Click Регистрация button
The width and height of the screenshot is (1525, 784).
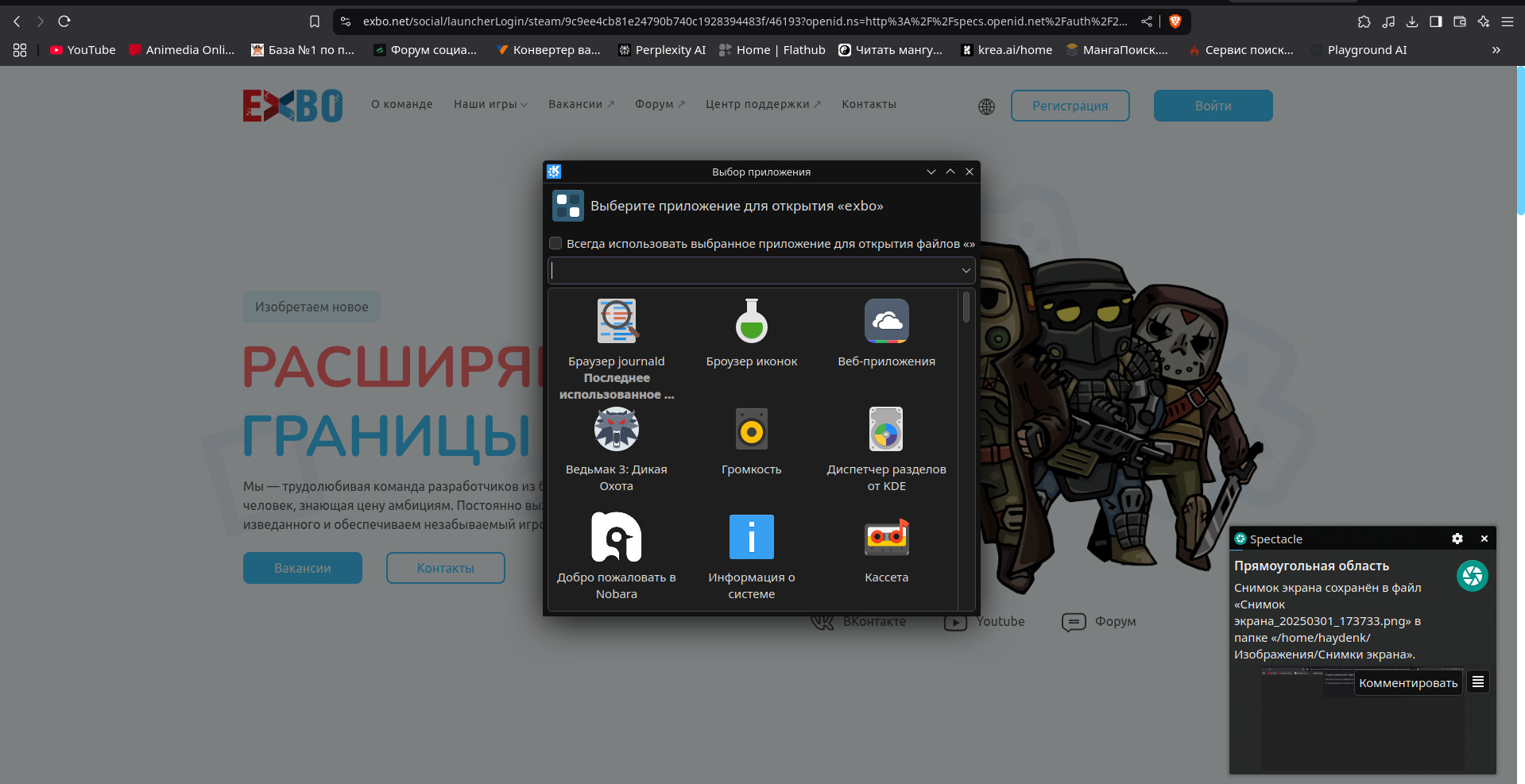1070,106
